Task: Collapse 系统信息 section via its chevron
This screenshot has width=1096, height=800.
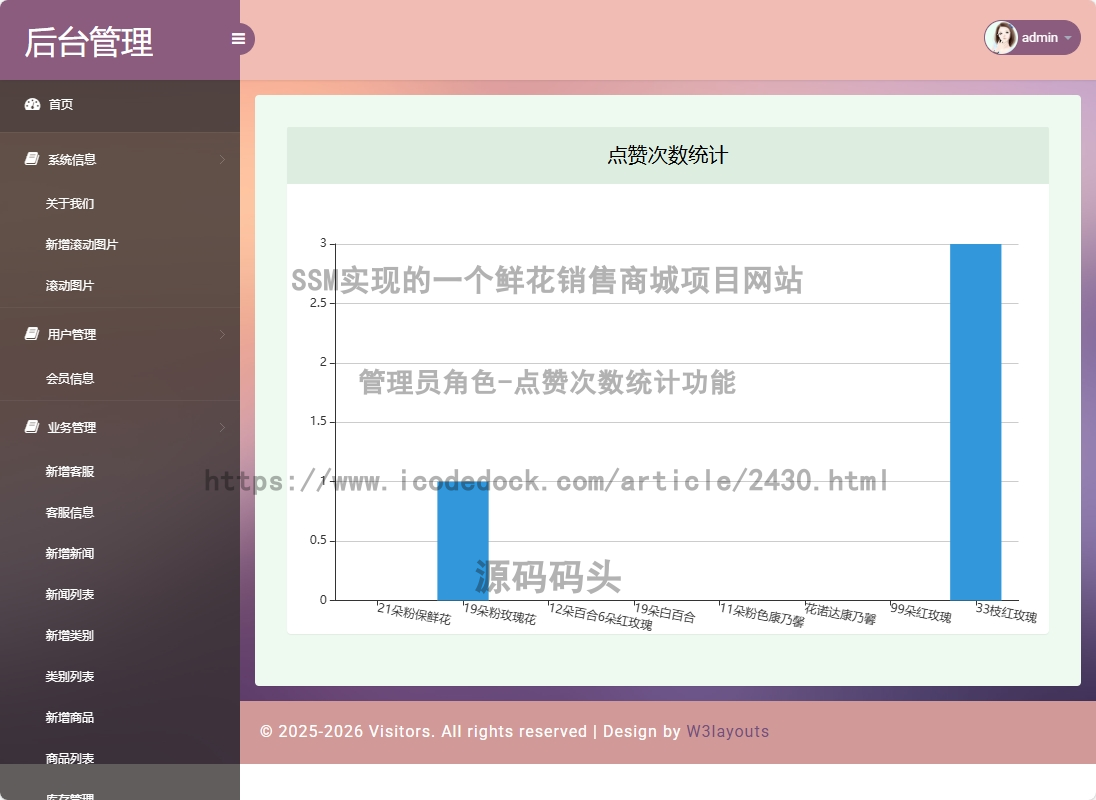Action: [222, 159]
